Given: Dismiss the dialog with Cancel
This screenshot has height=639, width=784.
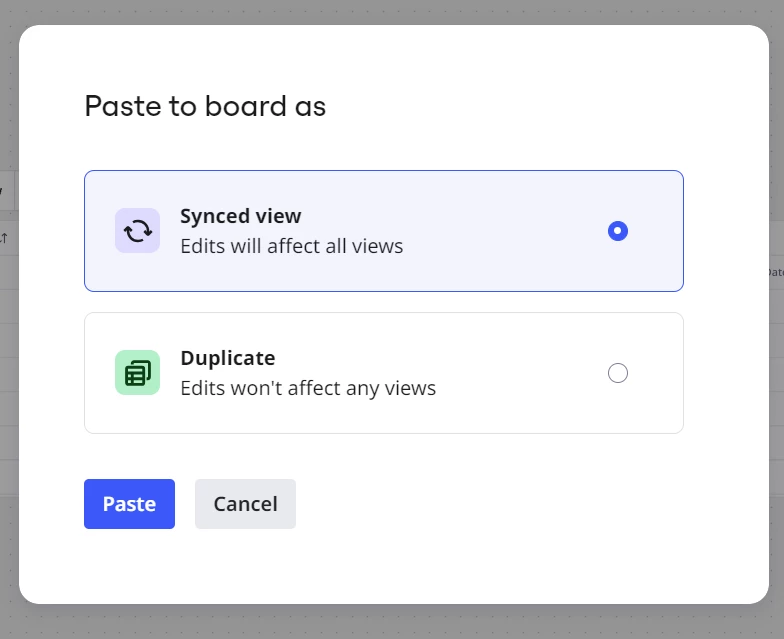Looking at the screenshot, I should click(246, 504).
